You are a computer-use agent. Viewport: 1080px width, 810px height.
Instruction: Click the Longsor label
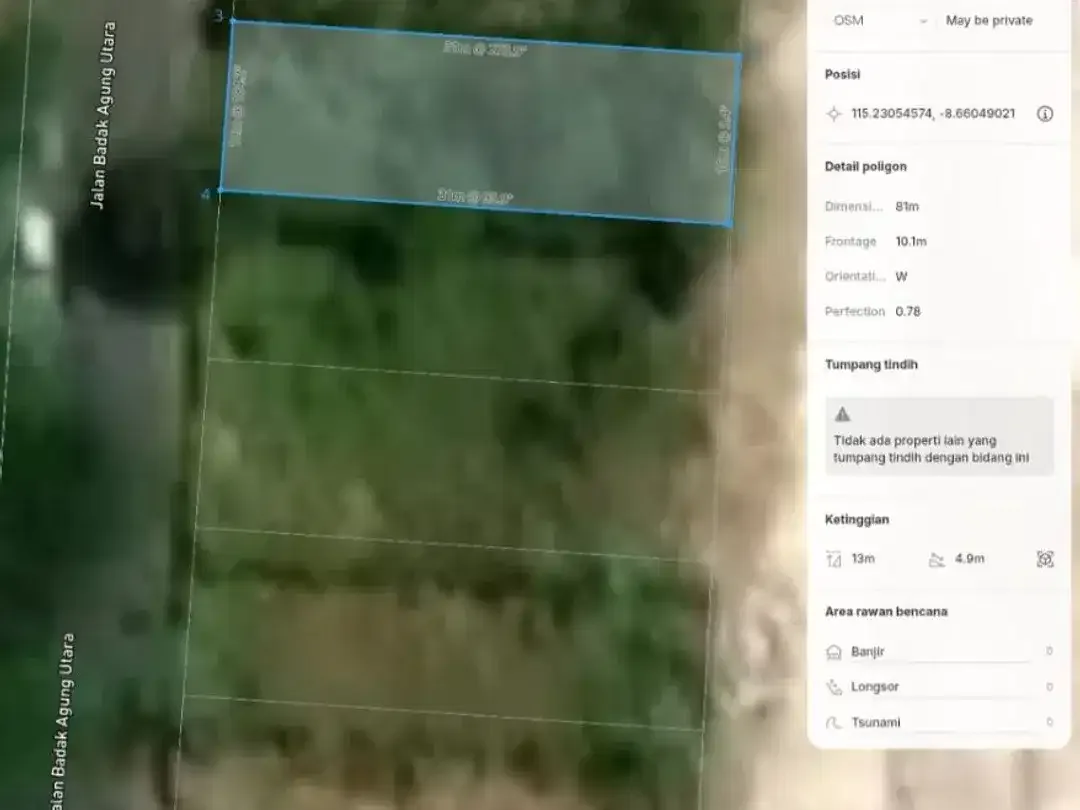pyautogui.click(x=875, y=687)
